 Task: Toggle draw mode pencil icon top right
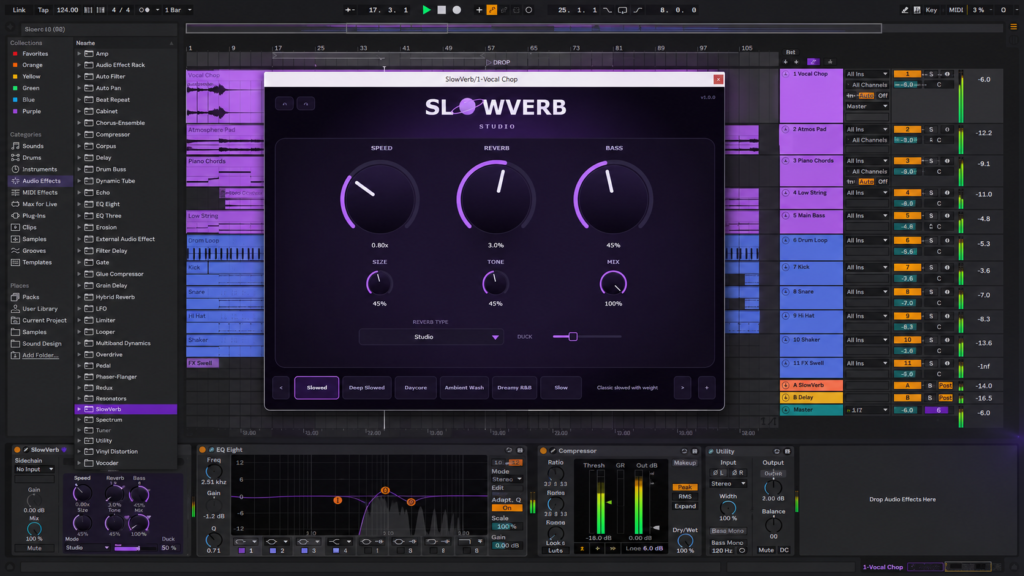tap(904, 10)
